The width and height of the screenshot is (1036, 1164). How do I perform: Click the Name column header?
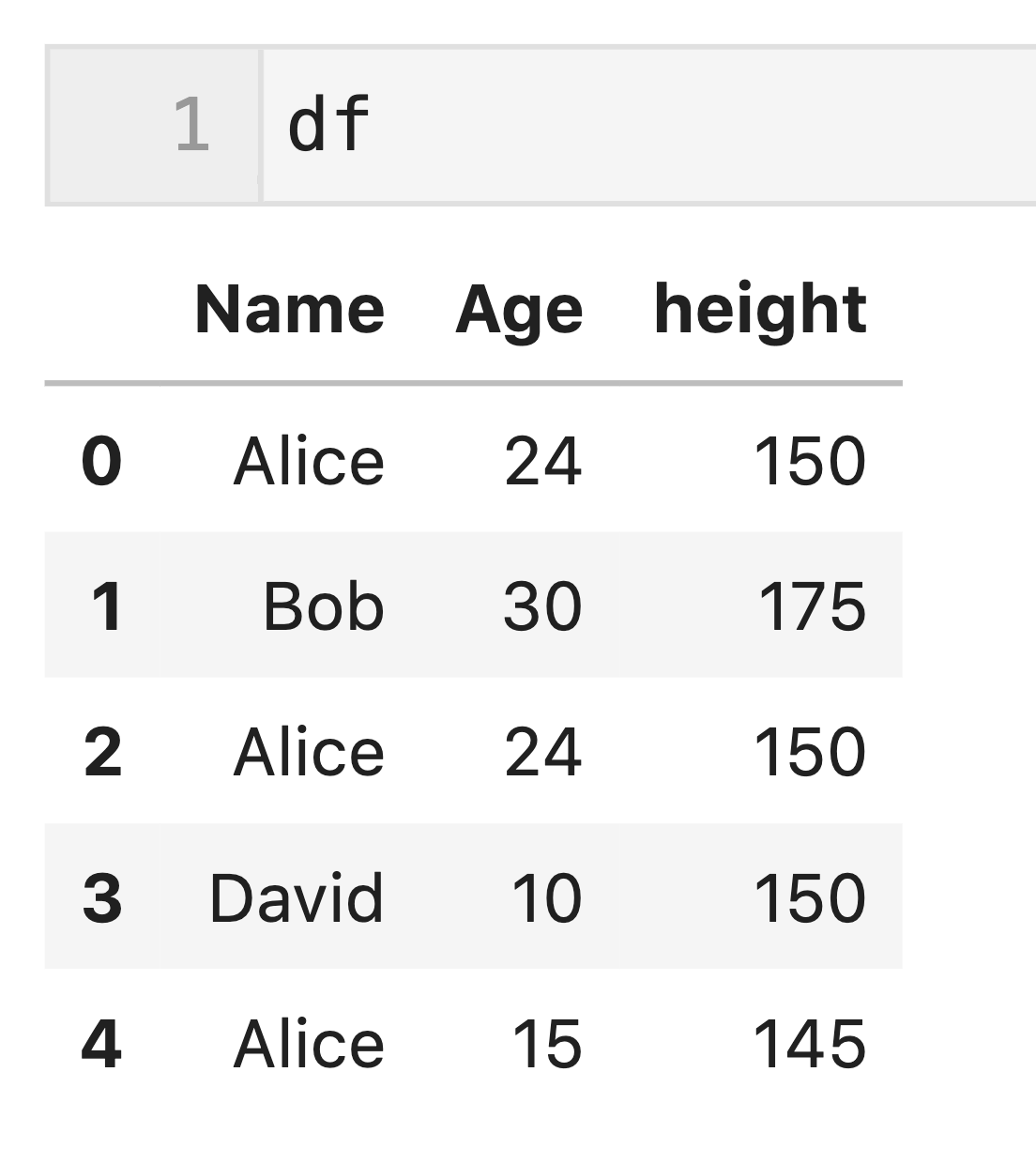click(x=290, y=310)
